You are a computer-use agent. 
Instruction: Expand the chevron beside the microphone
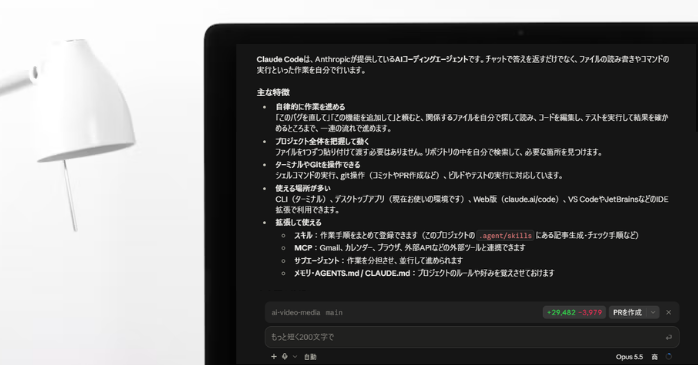click(295, 357)
